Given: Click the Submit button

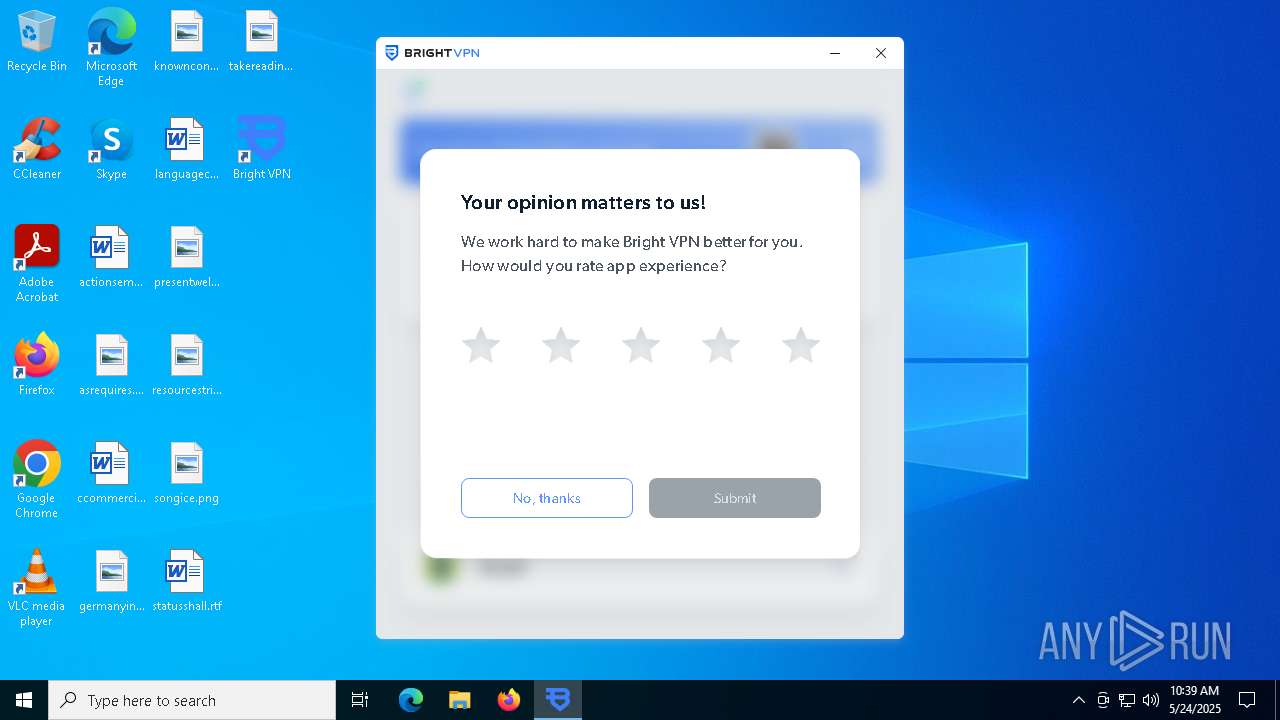Looking at the screenshot, I should pos(735,498).
